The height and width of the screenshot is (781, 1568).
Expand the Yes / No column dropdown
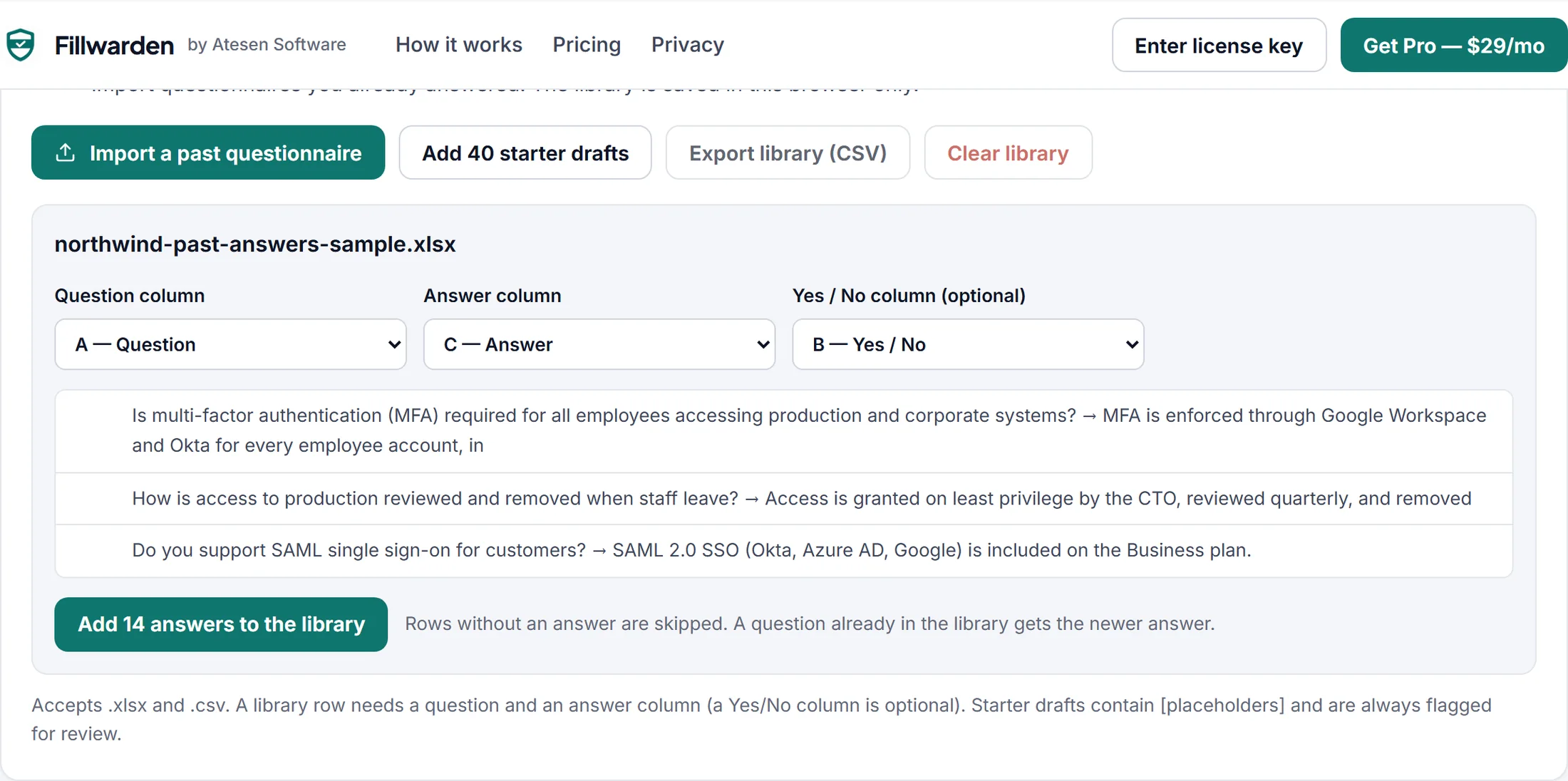968,344
